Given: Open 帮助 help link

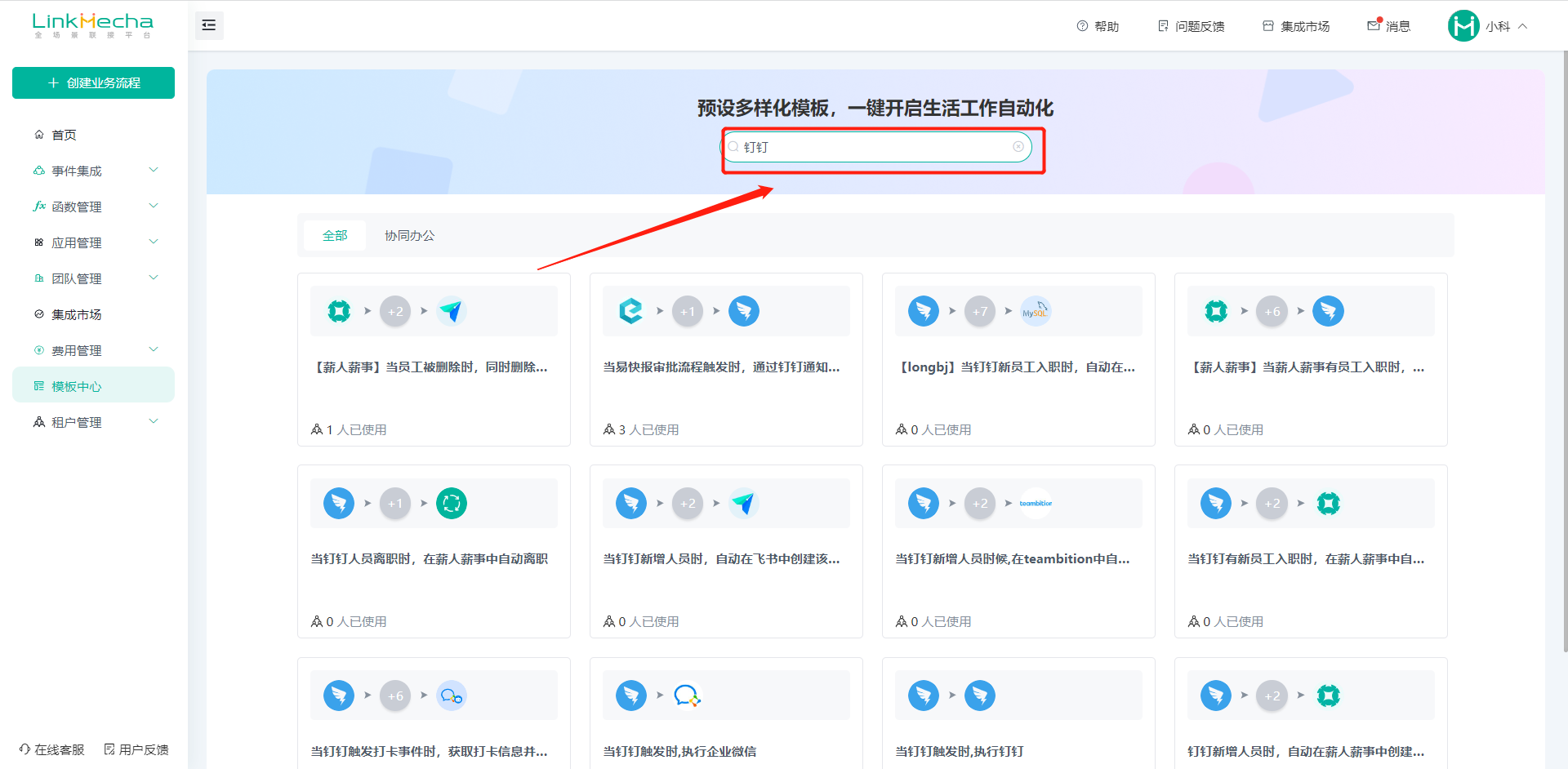Looking at the screenshot, I should tap(1098, 26).
